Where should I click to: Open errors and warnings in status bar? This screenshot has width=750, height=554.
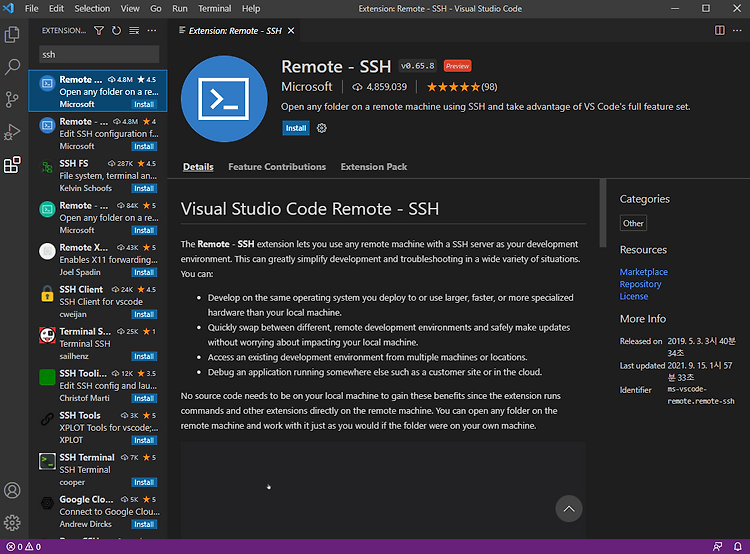tap(23, 546)
